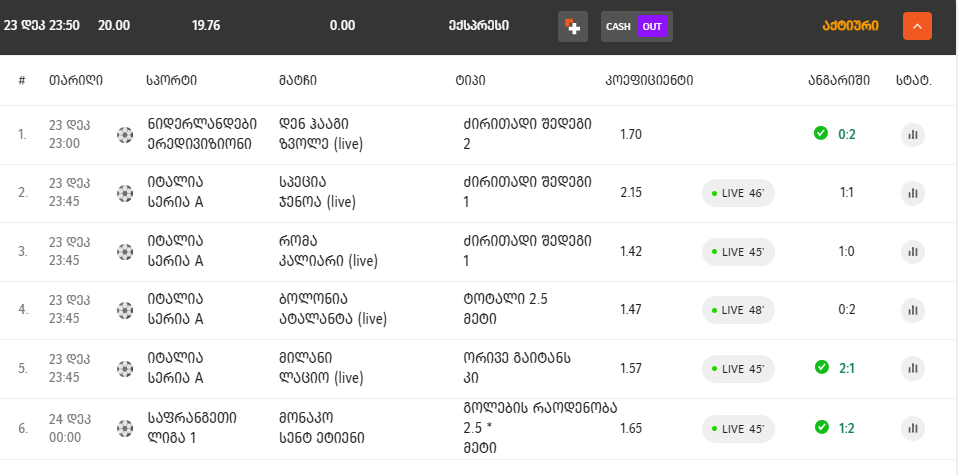Open statistics icon for Bologna Atalanta match

[x=913, y=310]
